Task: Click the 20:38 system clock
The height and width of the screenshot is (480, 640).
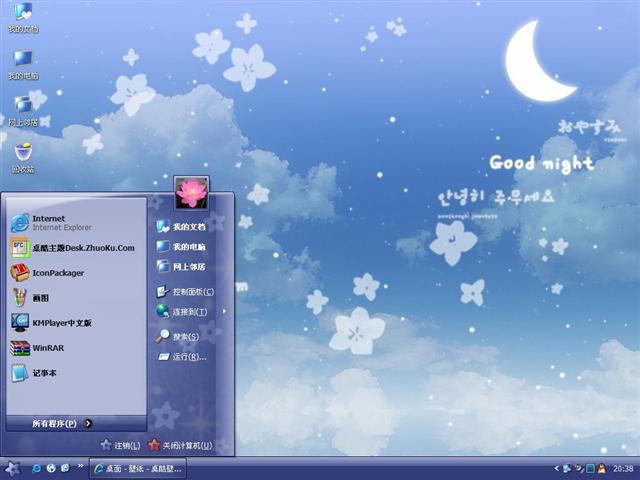Action: (x=623, y=469)
